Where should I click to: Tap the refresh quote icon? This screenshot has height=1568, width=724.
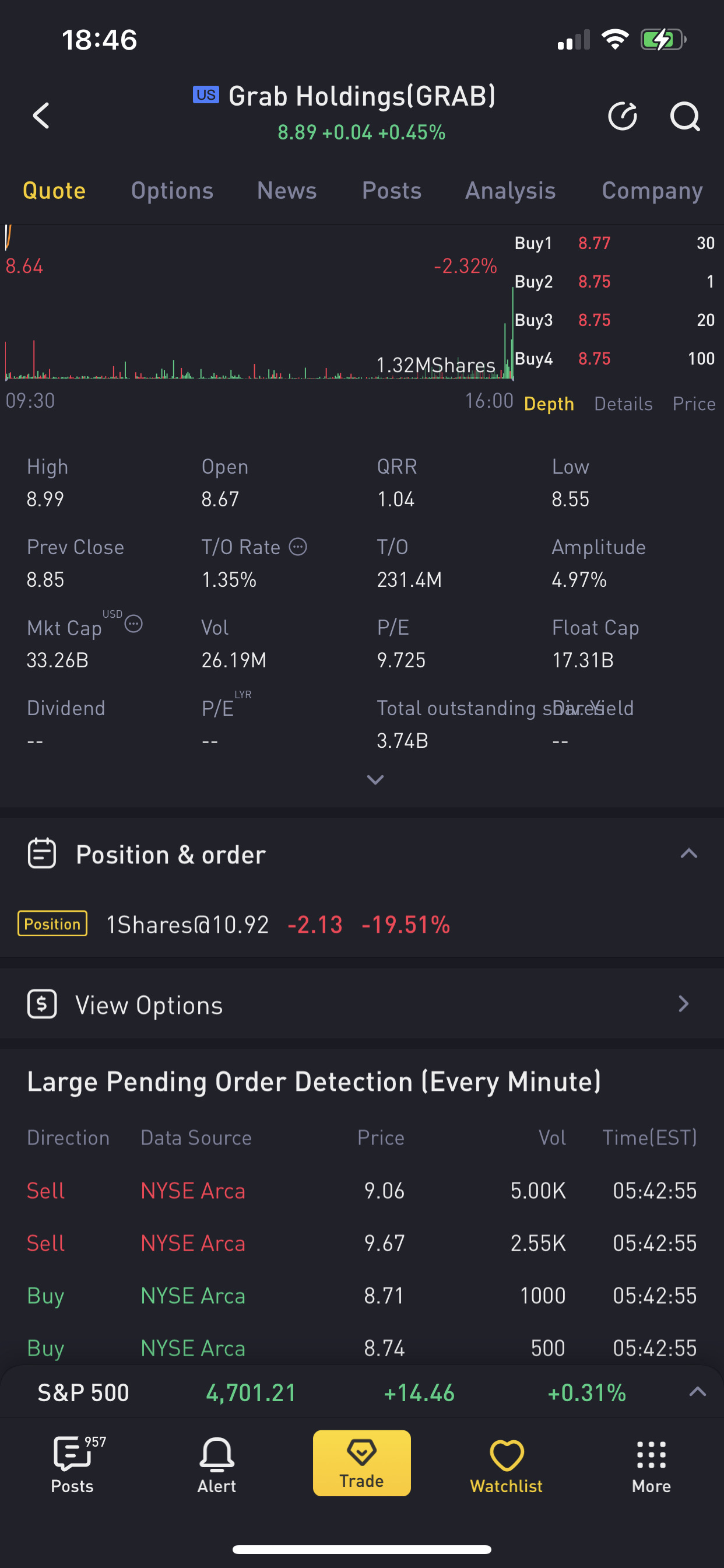[623, 116]
